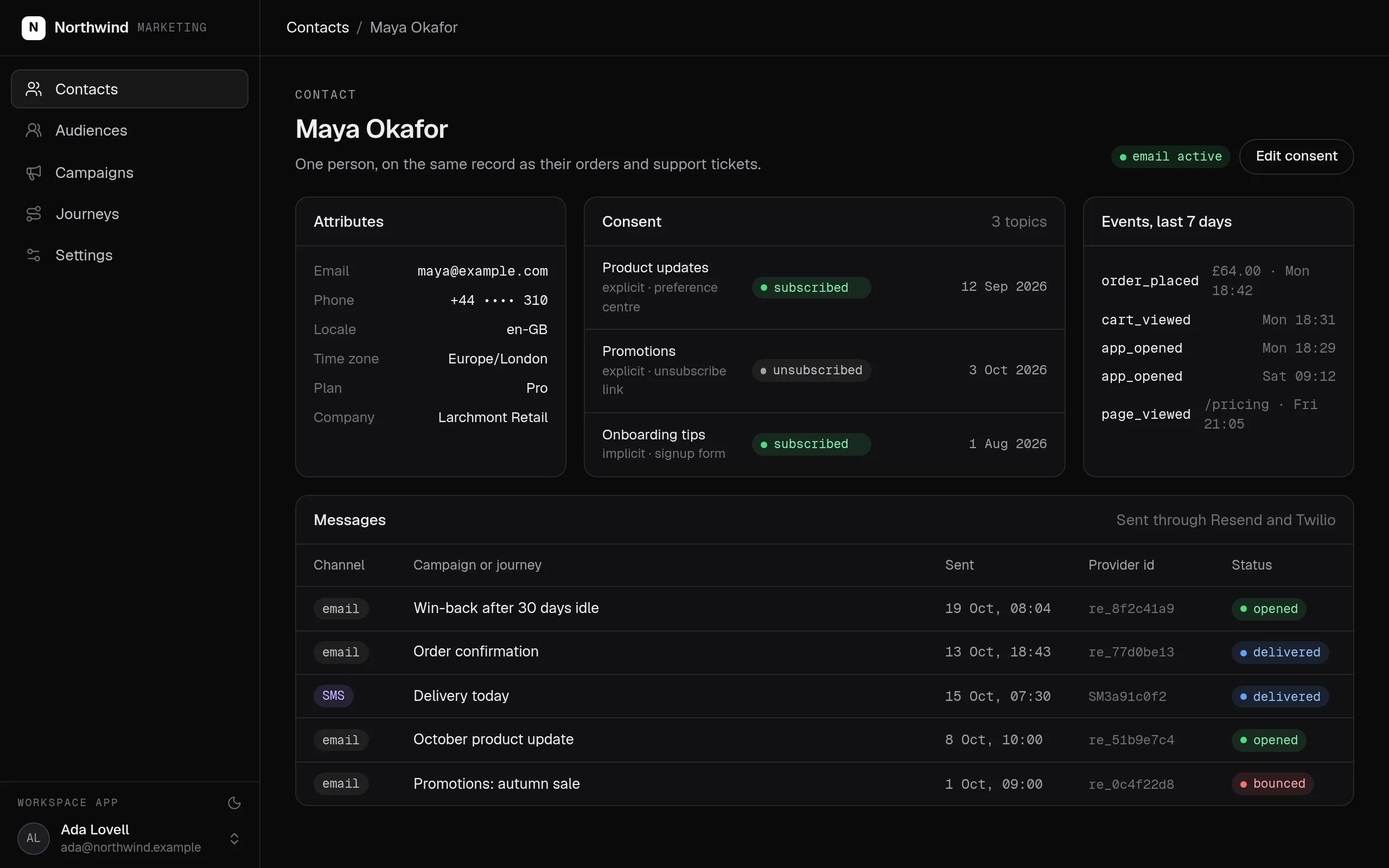Click the Status column header
Viewport: 1389px width, 868px height.
1251,565
